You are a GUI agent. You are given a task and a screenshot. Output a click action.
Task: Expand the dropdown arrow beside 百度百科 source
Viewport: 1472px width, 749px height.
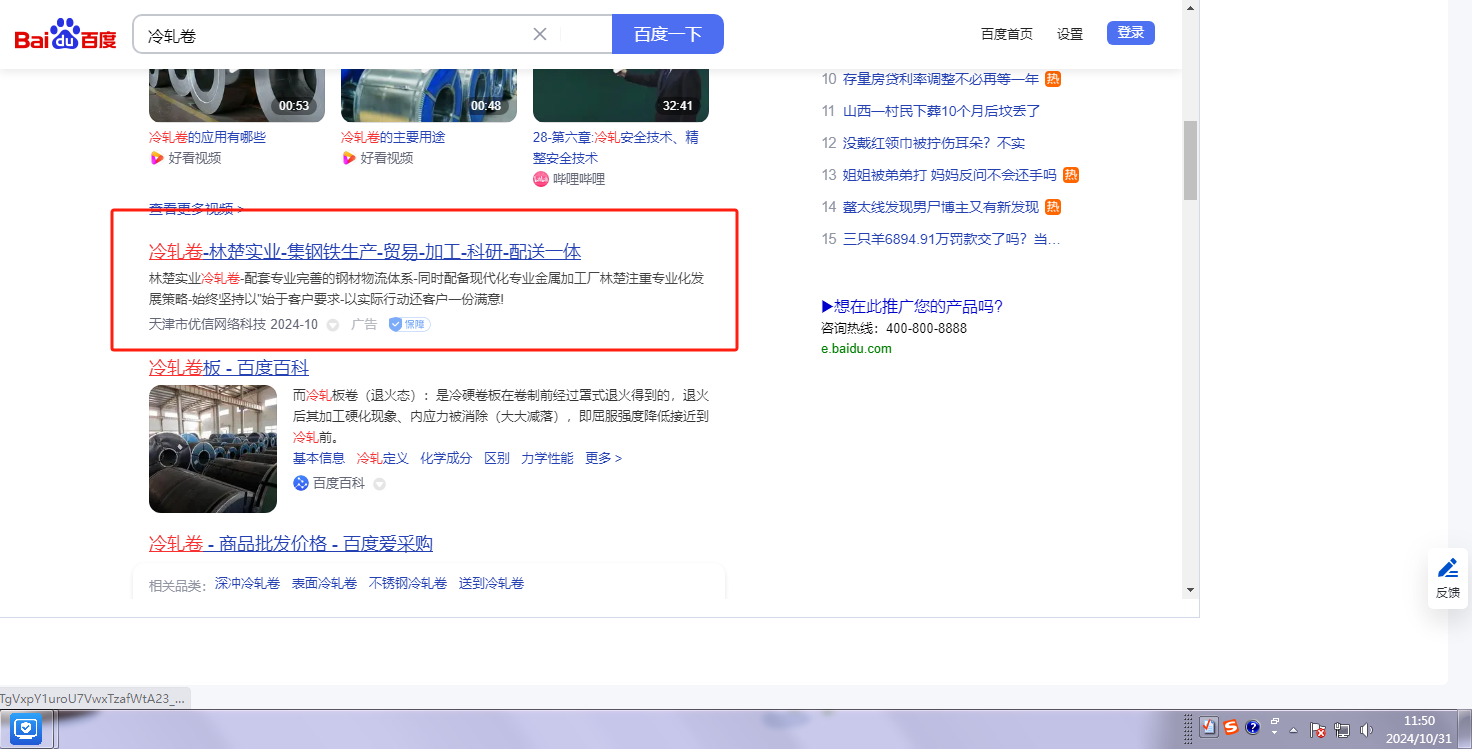(379, 484)
